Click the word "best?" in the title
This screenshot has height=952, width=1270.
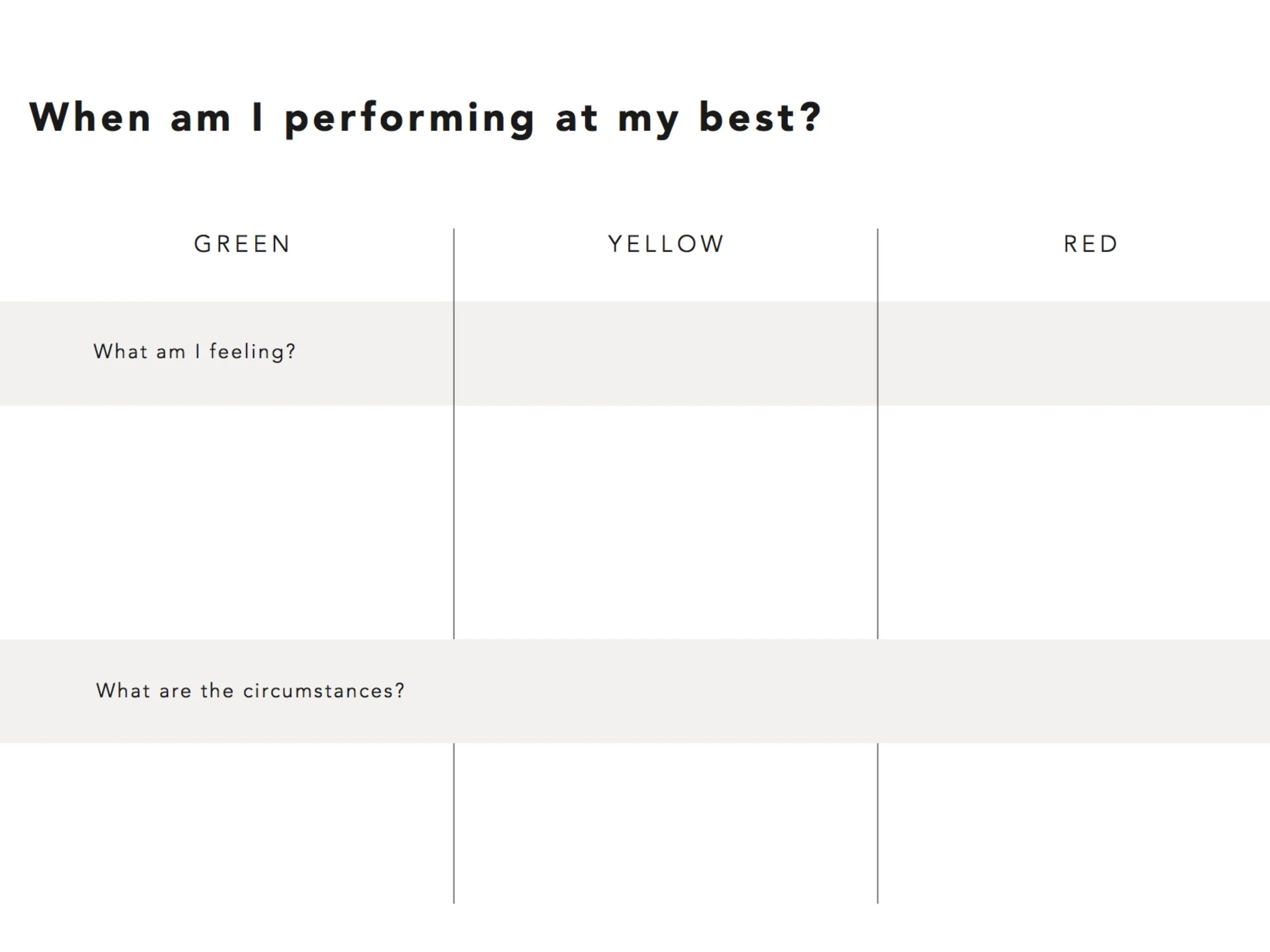(760, 116)
